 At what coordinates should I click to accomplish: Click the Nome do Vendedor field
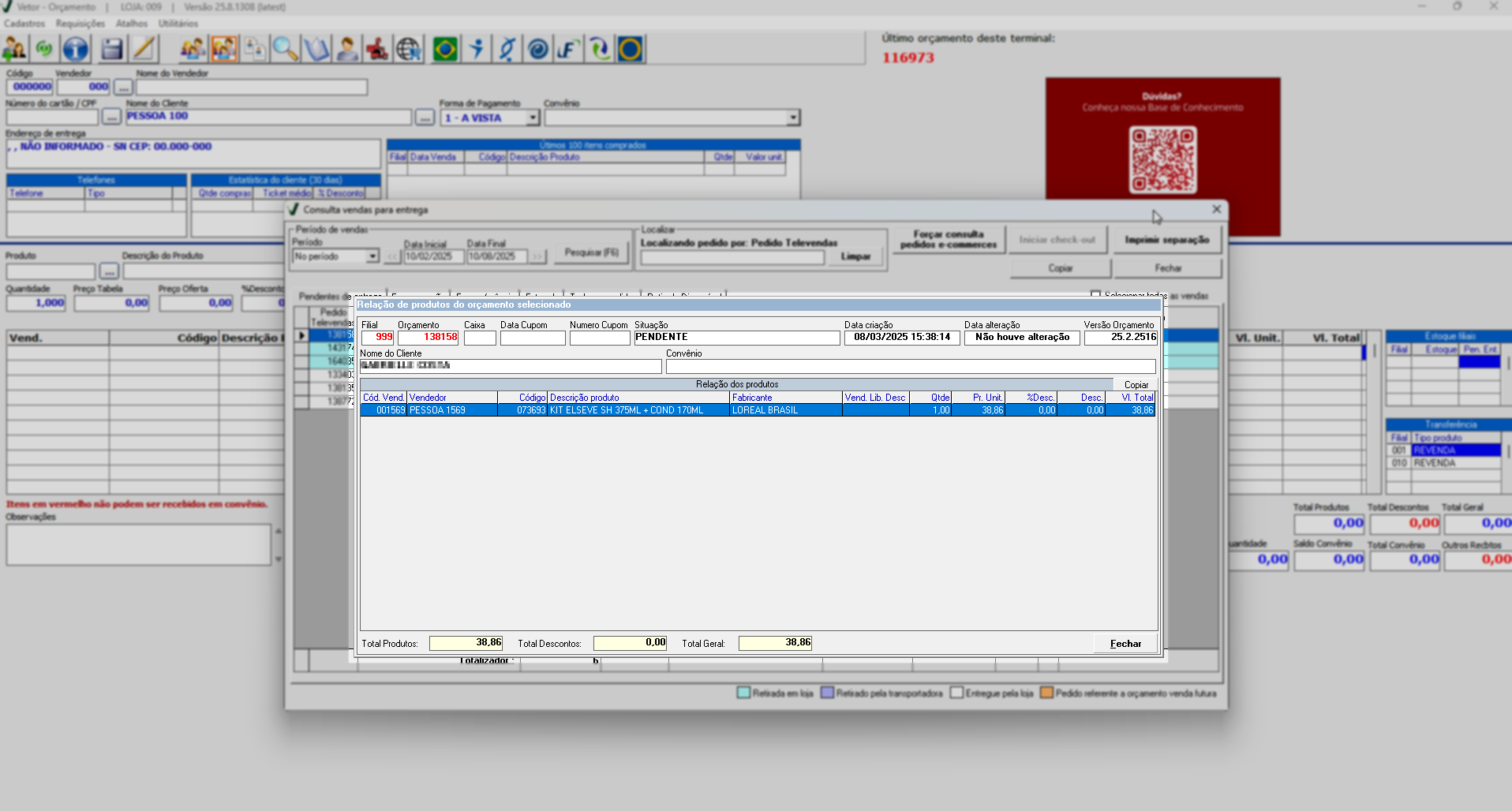point(252,87)
